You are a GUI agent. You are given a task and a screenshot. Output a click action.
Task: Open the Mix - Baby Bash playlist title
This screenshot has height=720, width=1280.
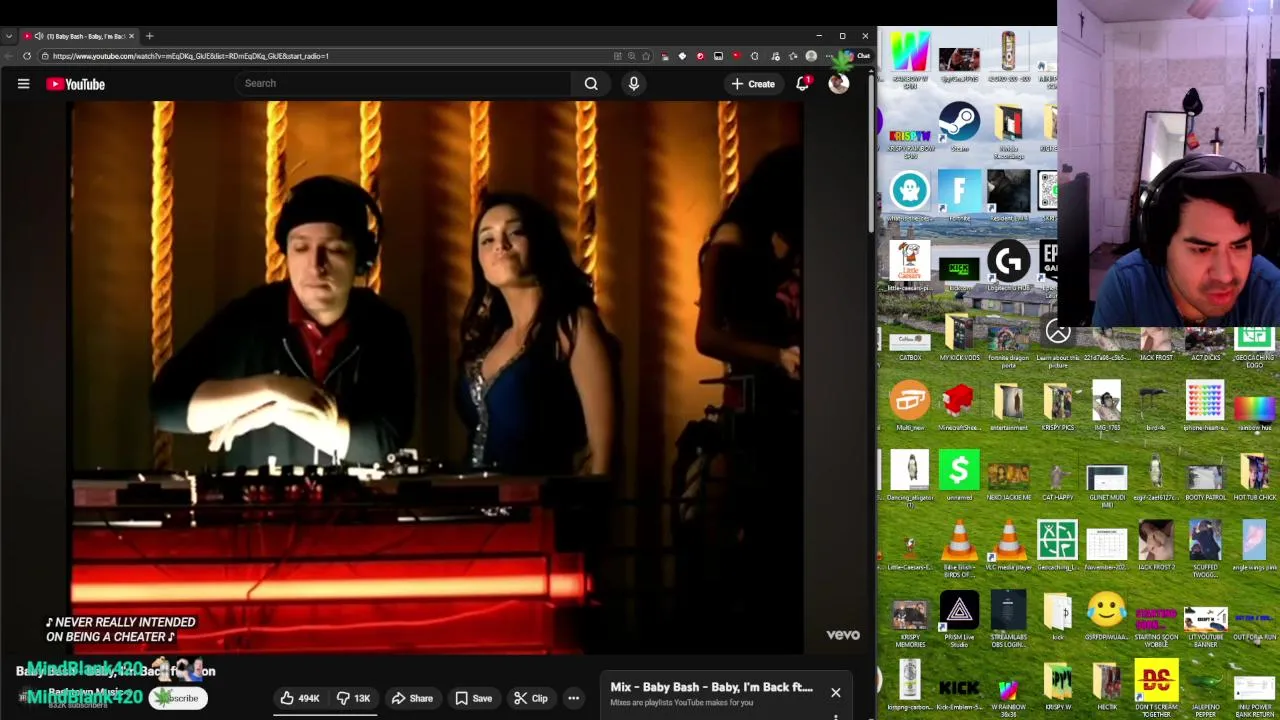pyautogui.click(x=711, y=687)
